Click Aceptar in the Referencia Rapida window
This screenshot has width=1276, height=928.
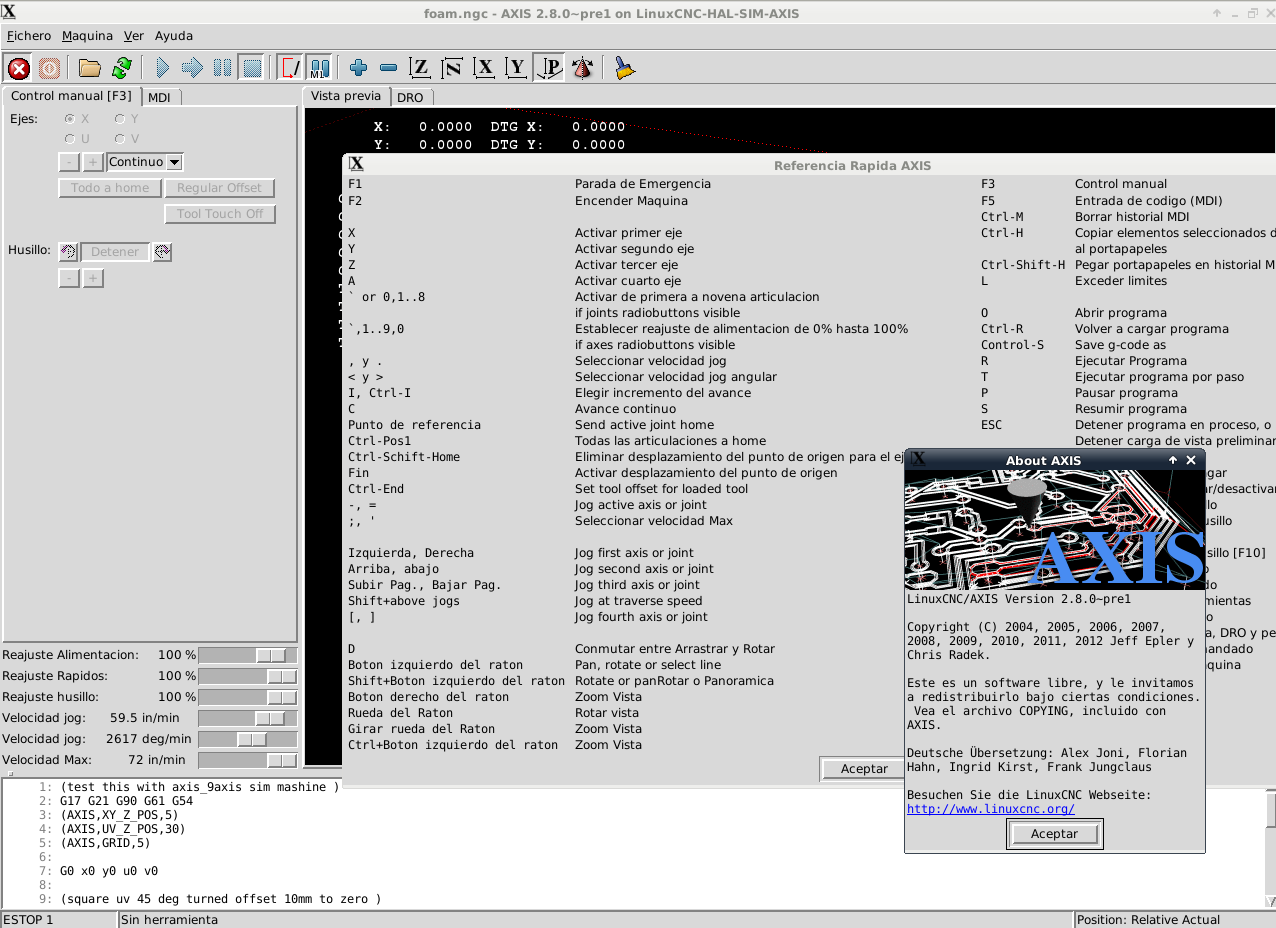pyautogui.click(x=864, y=769)
